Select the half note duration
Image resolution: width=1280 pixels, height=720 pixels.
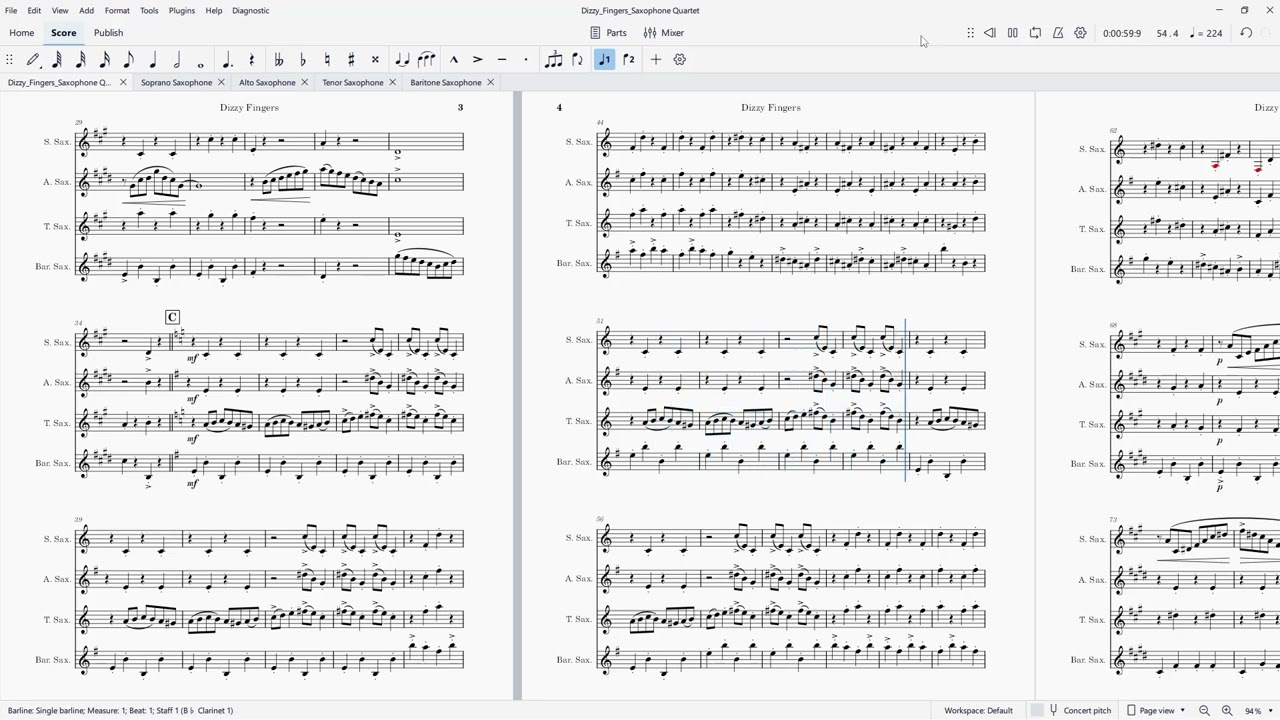[177, 60]
